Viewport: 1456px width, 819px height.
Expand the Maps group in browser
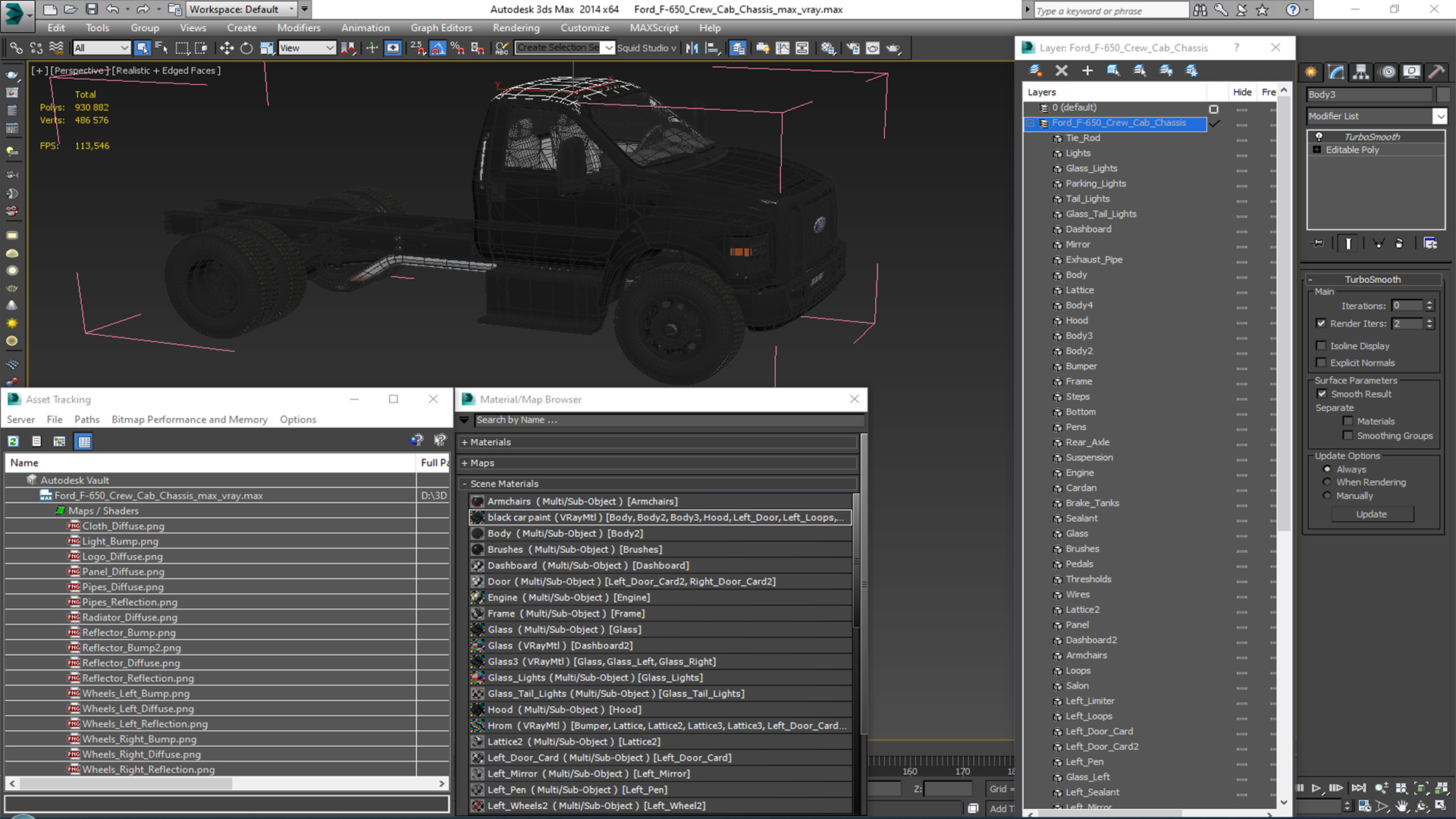coord(464,463)
